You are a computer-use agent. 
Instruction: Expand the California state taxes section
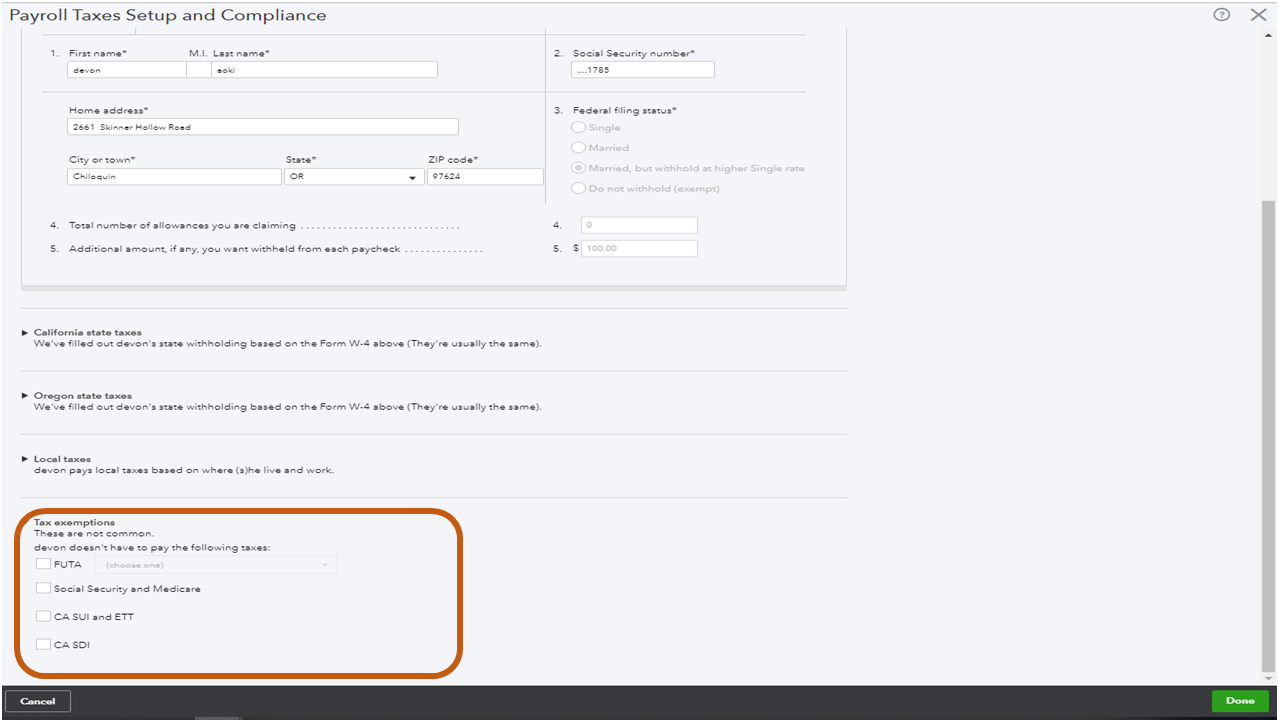pos(25,332)
